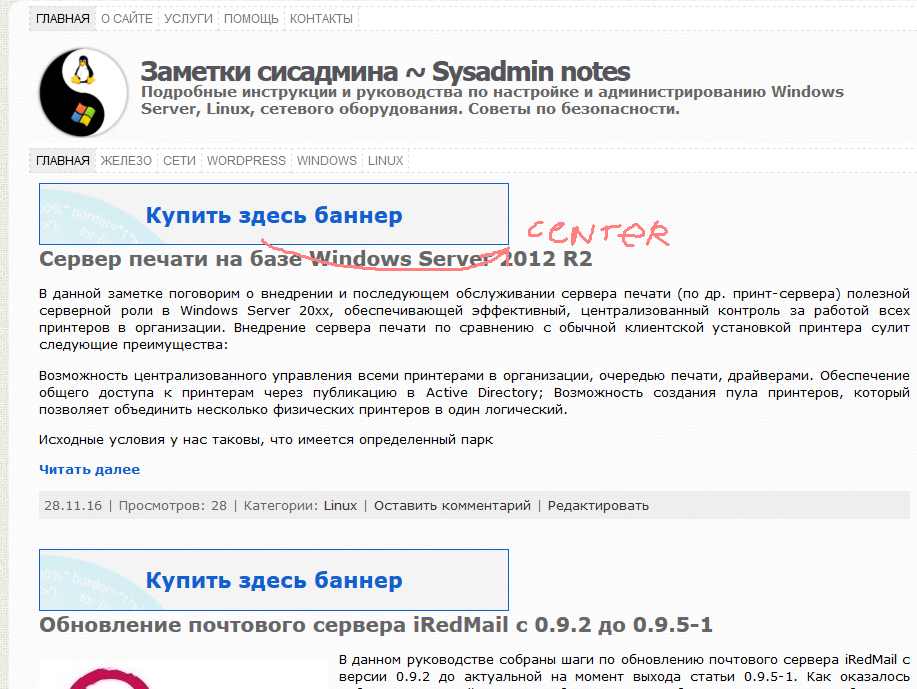The image size is (917, 689).
Task: Open the Обновление почтового сервера iRedMail article
Action: pos(376,625)
